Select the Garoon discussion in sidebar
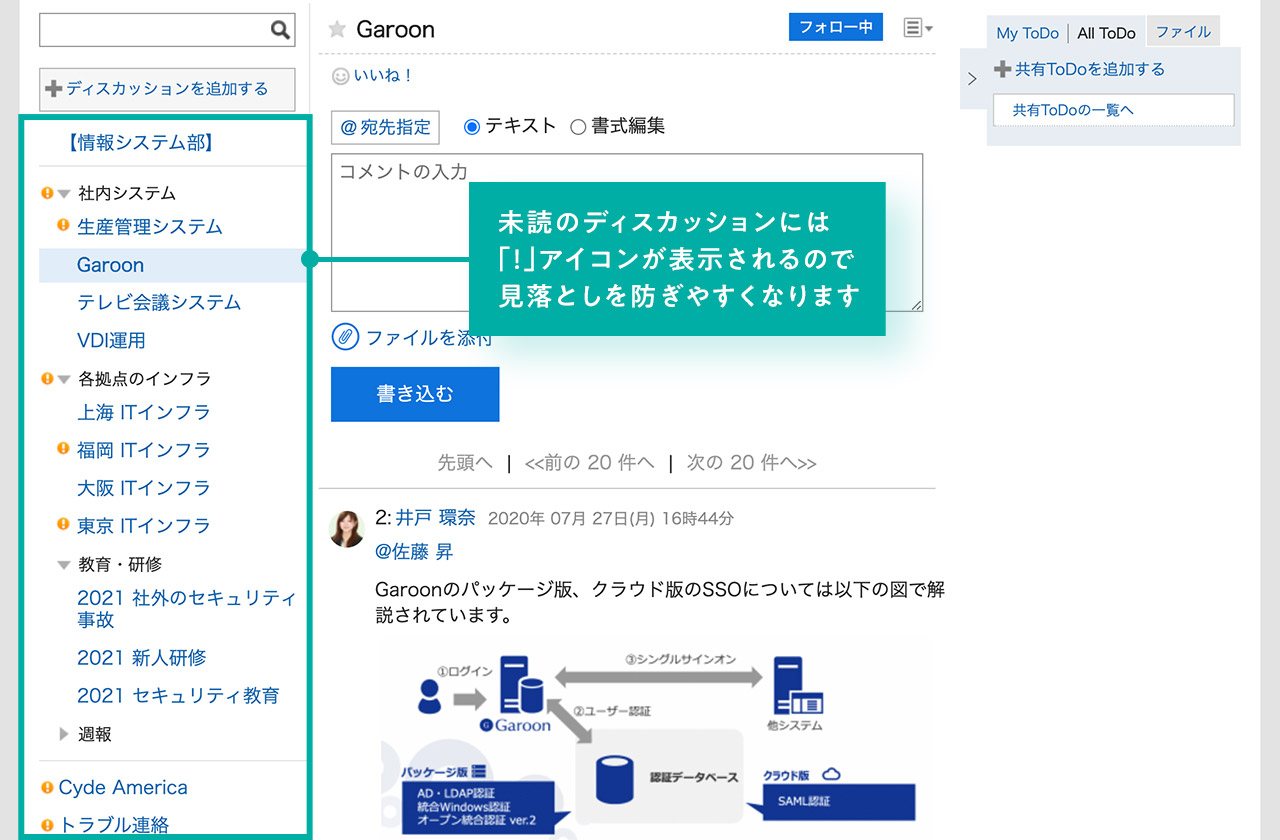The image size is (1280, 840). coord(110,265)
